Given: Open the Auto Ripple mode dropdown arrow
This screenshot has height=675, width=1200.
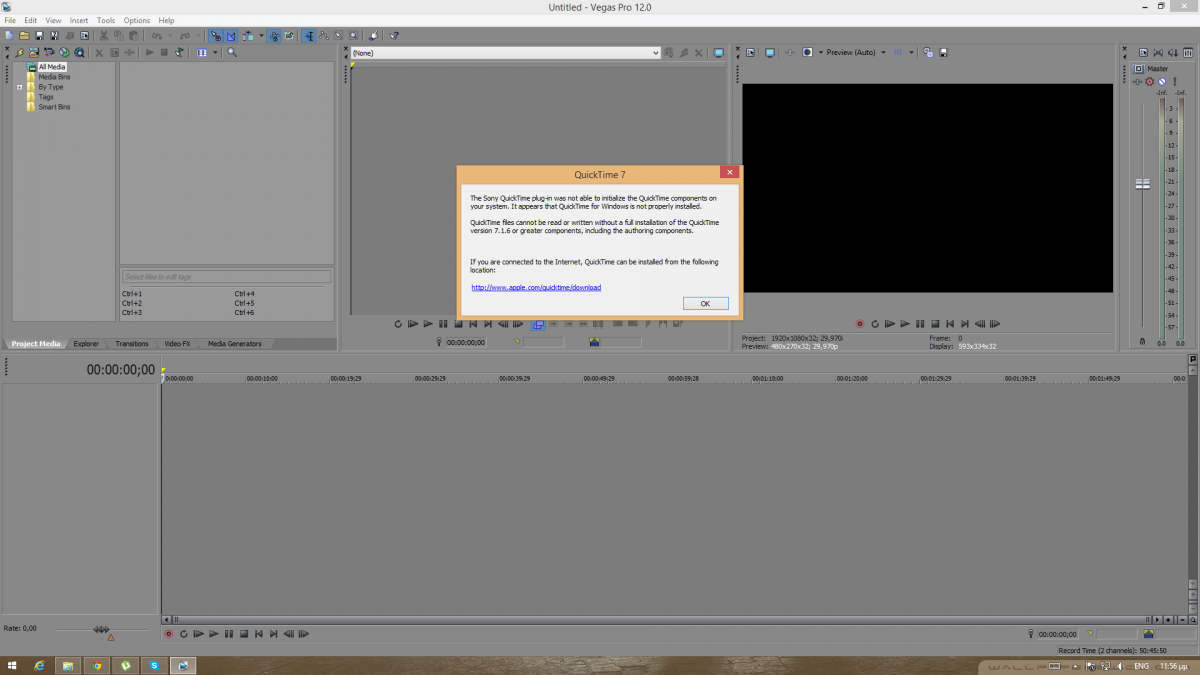Looking at the screenshot, I should click(261, 36).
